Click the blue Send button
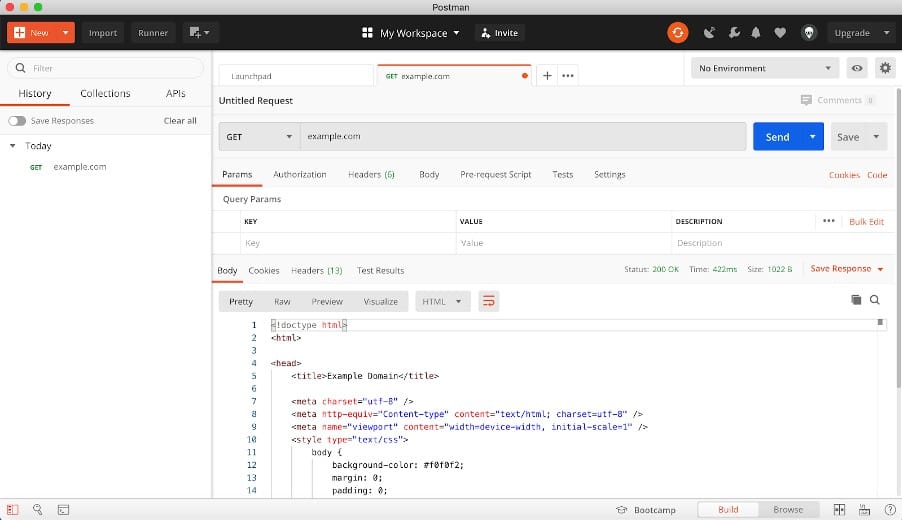Screen dimensions: 902x520 tap(777, 137)
